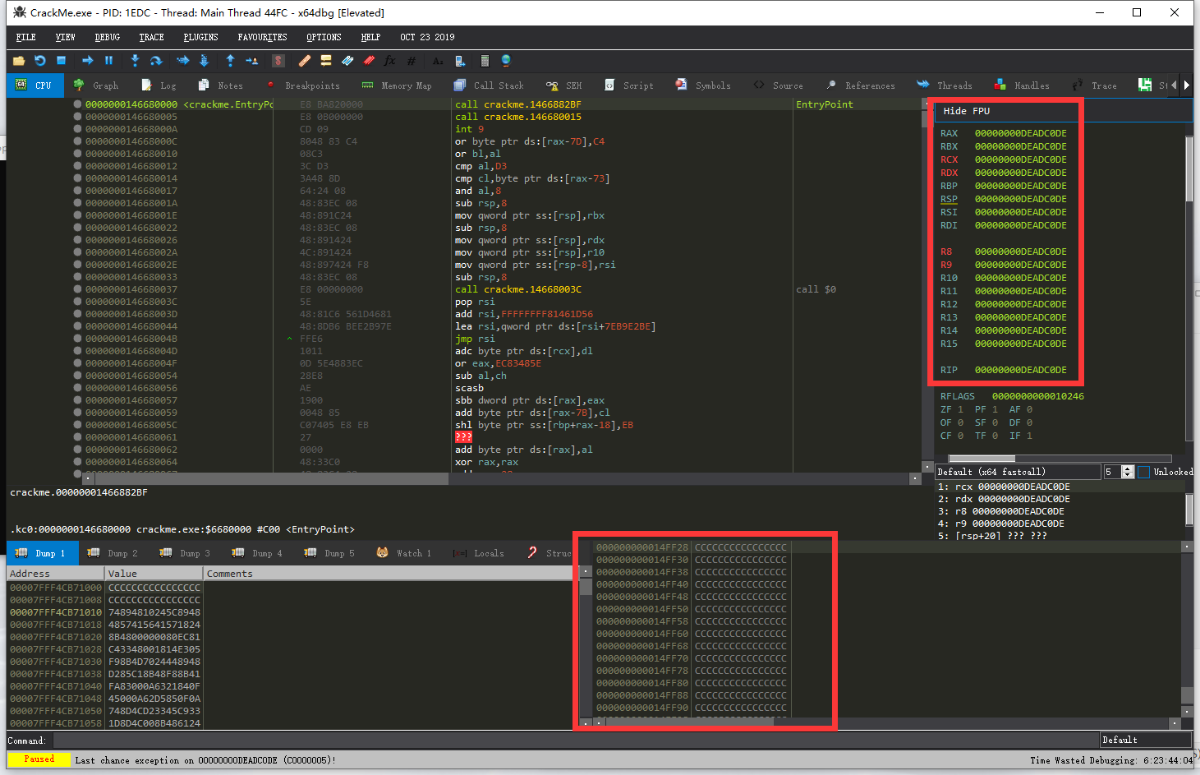Open the calling convention dropdown Default (x64 fastcall)

1016,471
